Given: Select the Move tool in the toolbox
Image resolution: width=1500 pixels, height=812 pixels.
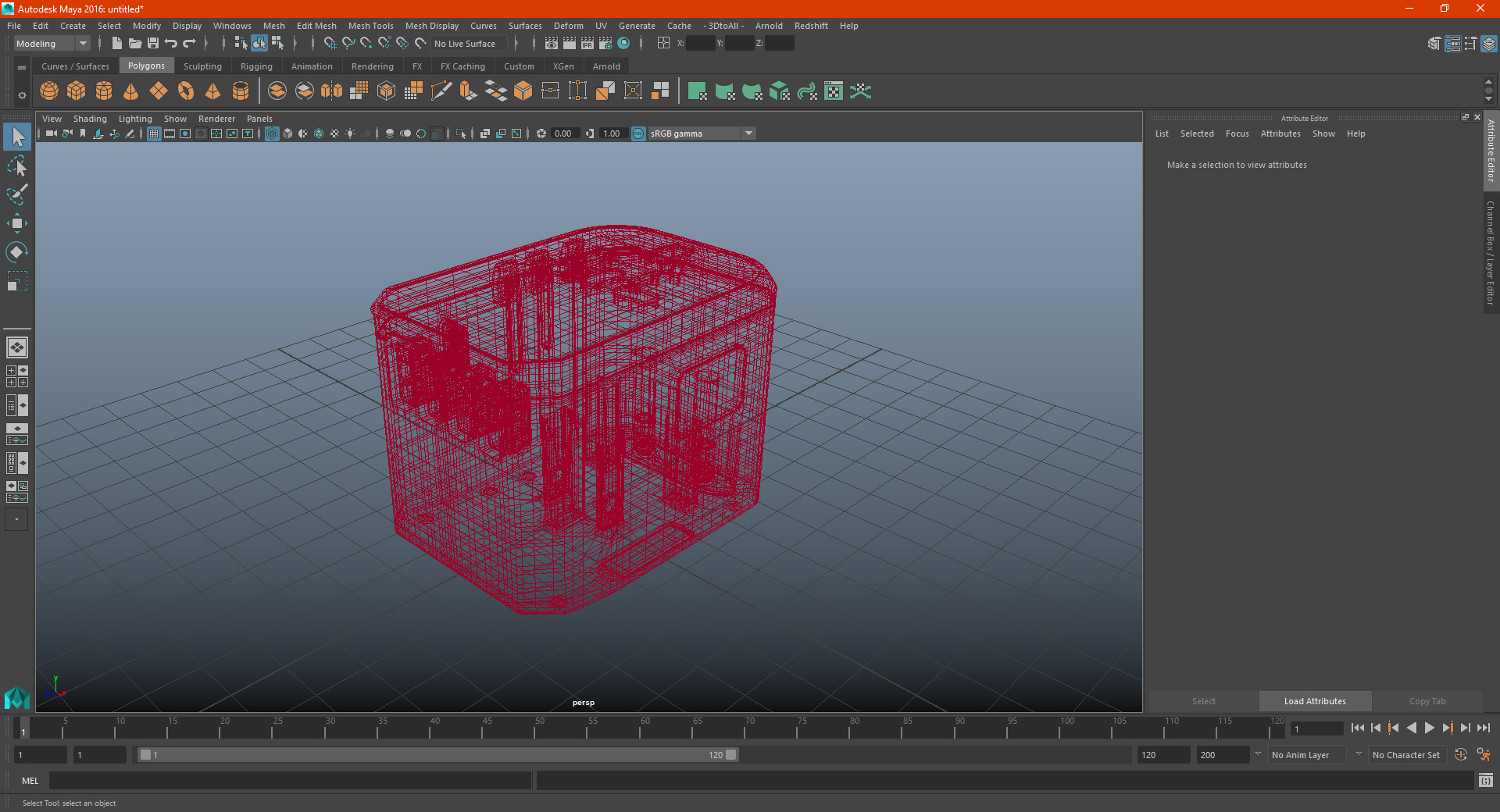Looking at the screenshot, I should point(17,224).
